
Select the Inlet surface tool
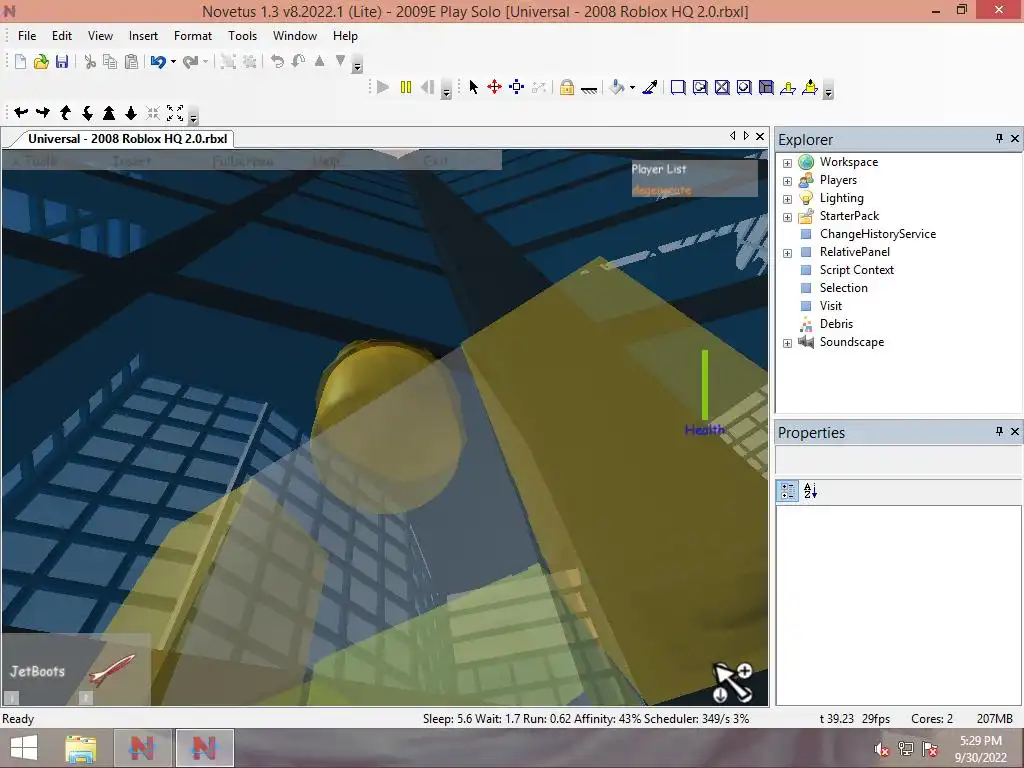tap(766, 87)
